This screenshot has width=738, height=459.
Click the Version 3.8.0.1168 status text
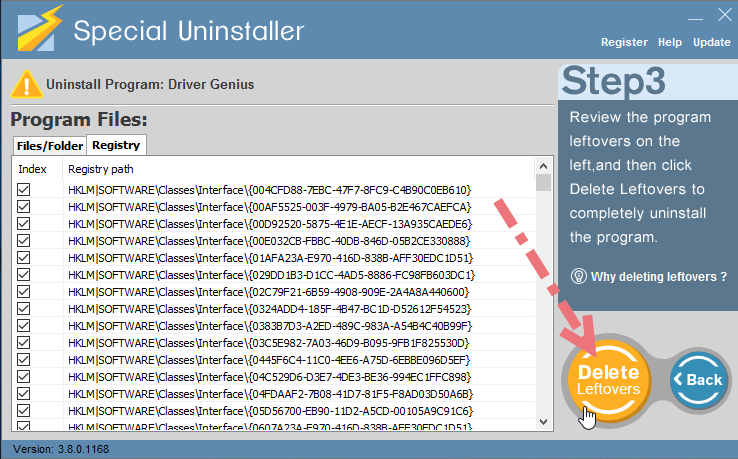pos(61,449)
